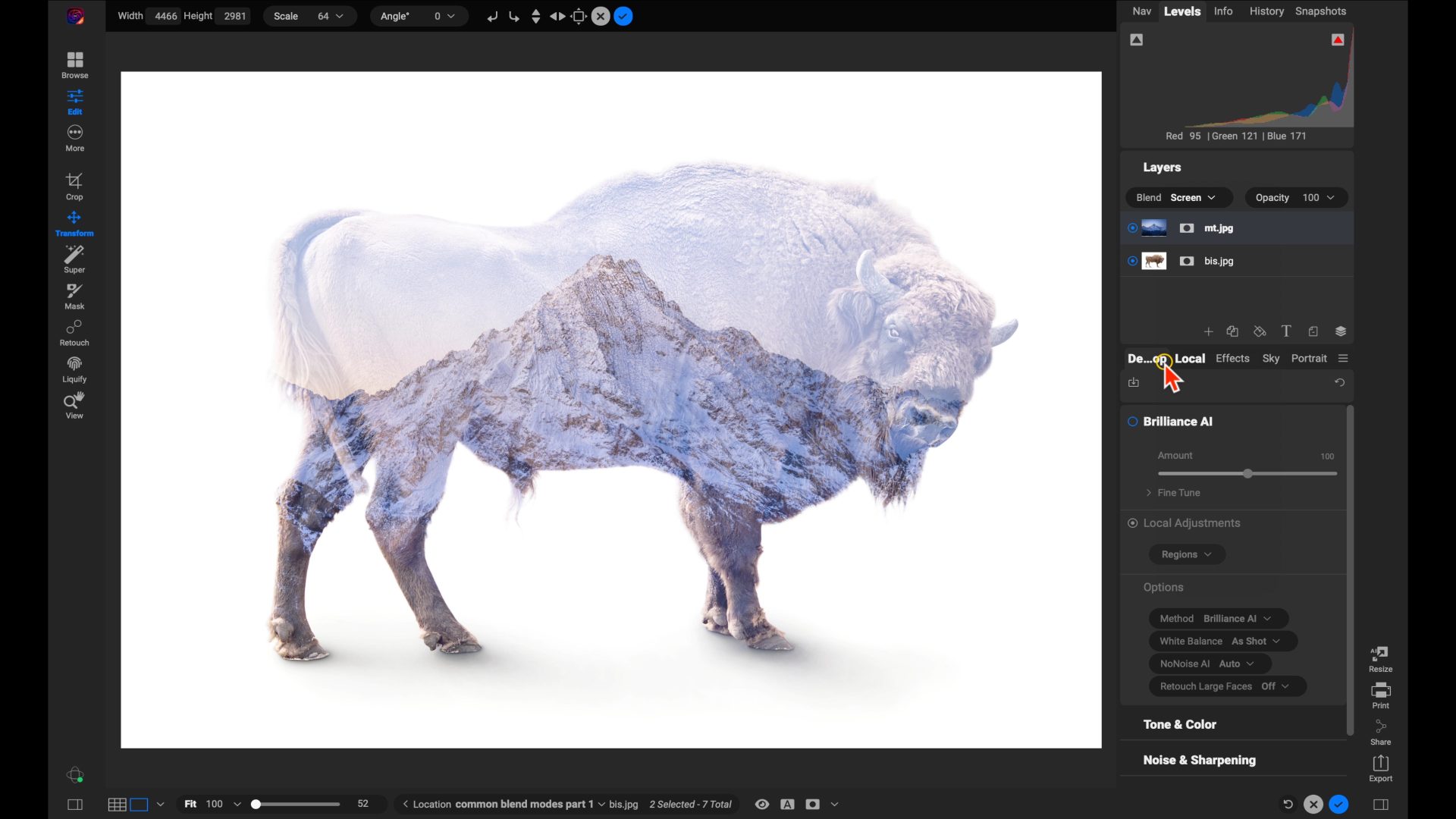This screenshot has width=1456, height=819.
Task: Hide the bis.jpg layer
Action: 1132,261
